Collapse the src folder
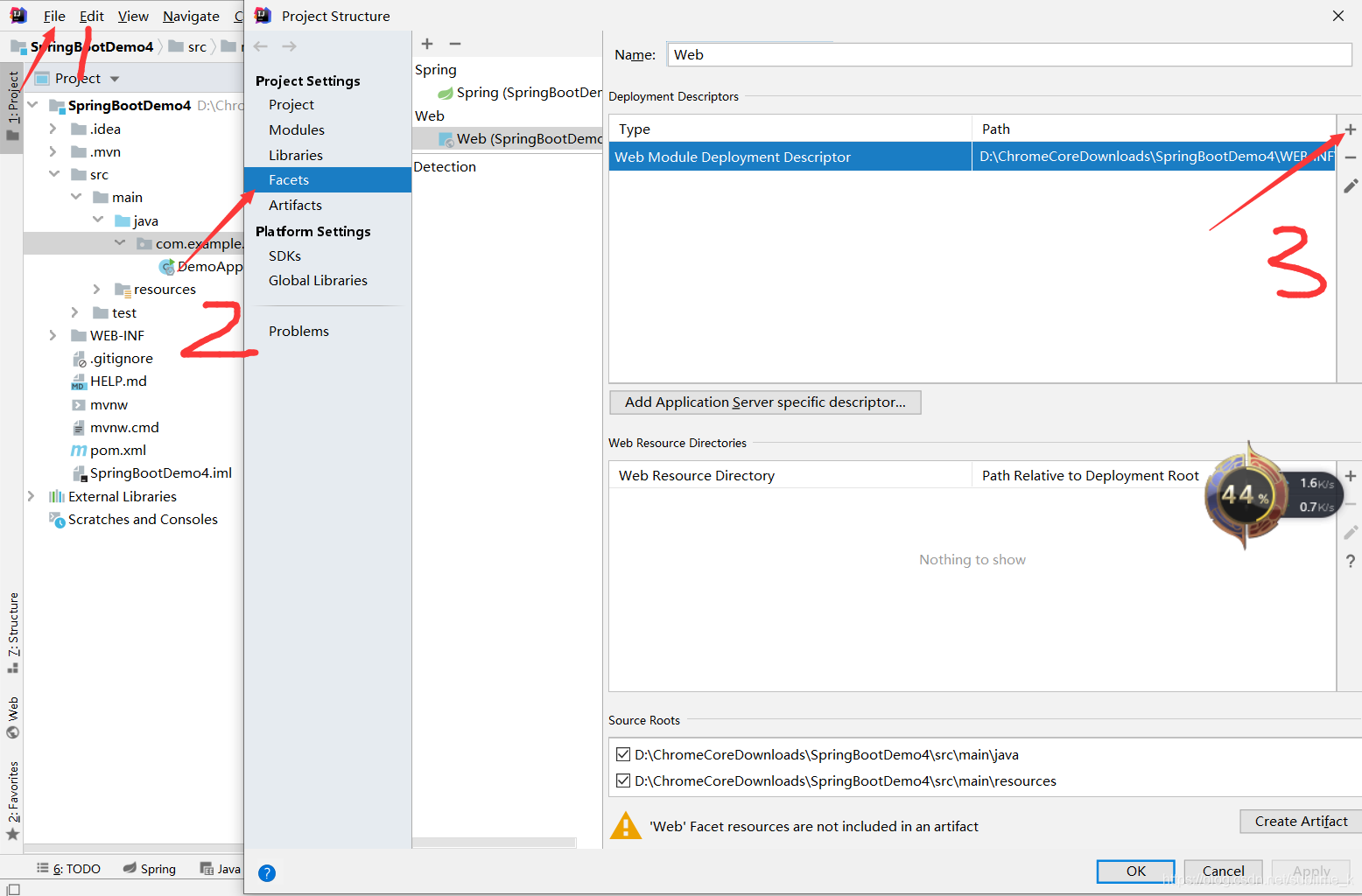The image size is (1362, 896). (x=54, y=174)
